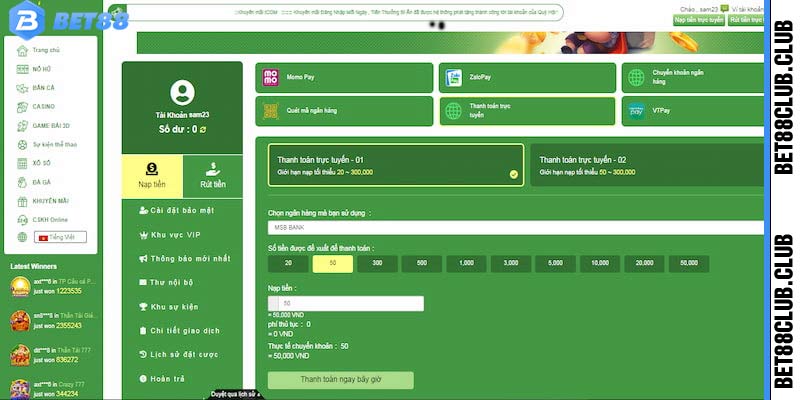800x400 pixels.
Task: Click the globe language icon
Action: [22, 237]
